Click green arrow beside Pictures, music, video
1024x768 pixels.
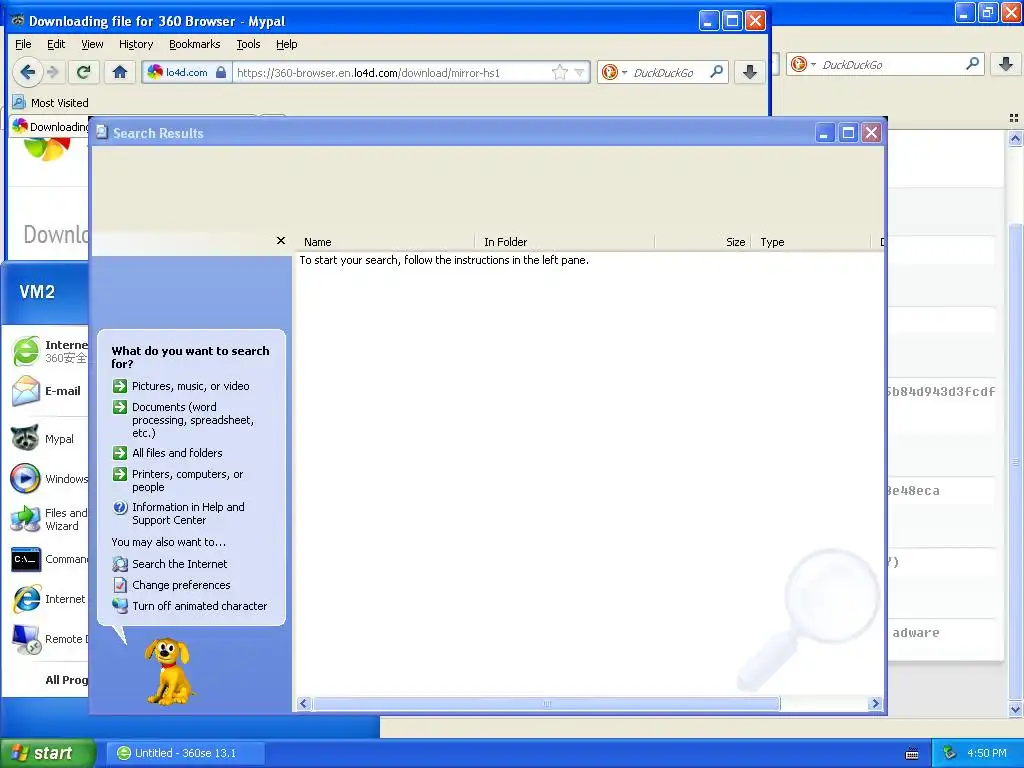120,386
